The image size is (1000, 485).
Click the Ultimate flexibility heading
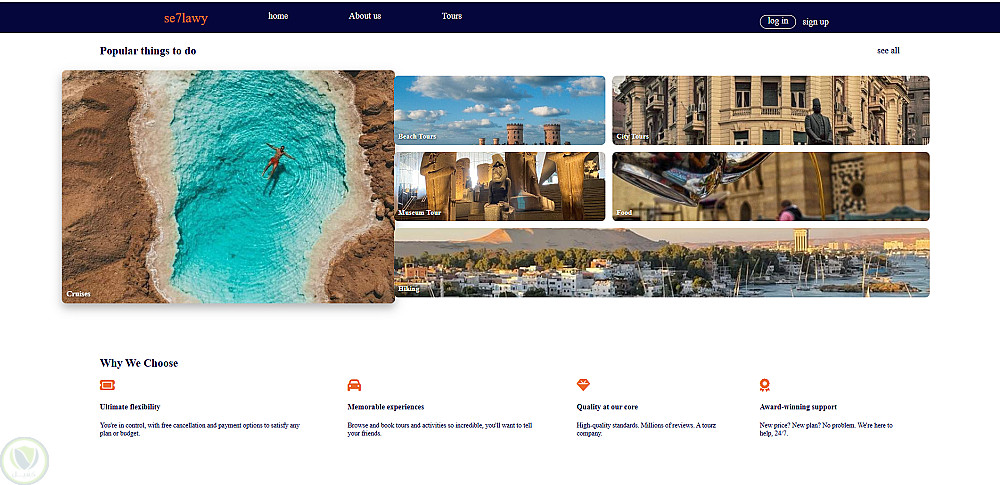pos(130,407)
